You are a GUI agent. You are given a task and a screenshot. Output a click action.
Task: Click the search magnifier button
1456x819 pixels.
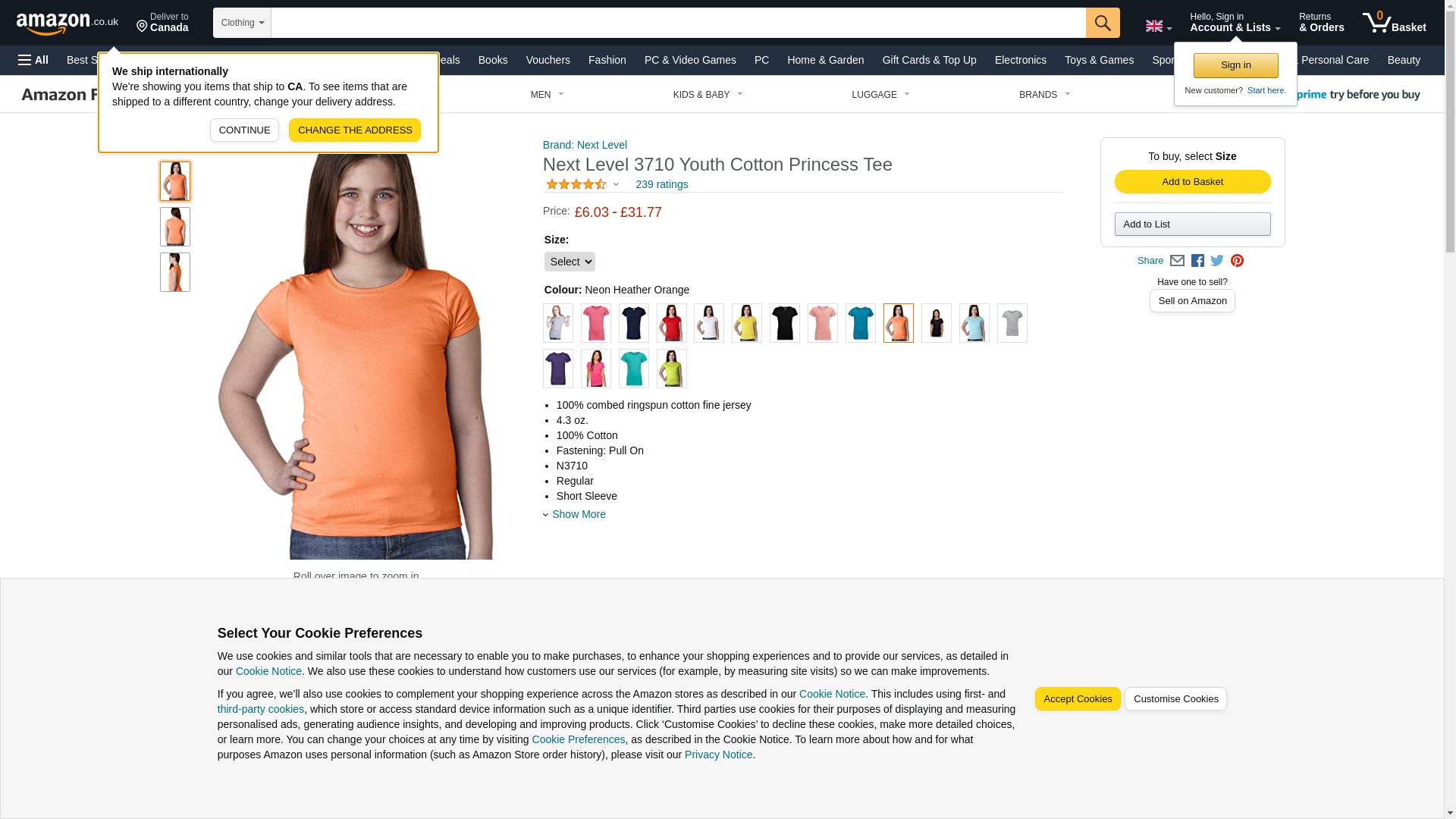coord(1103,23)
